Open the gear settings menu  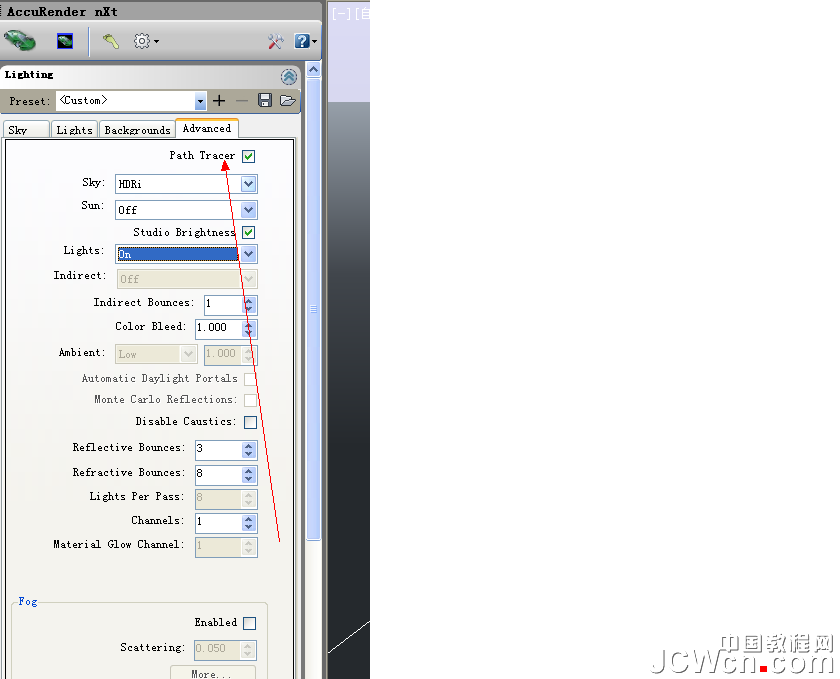tap(146, 41)
